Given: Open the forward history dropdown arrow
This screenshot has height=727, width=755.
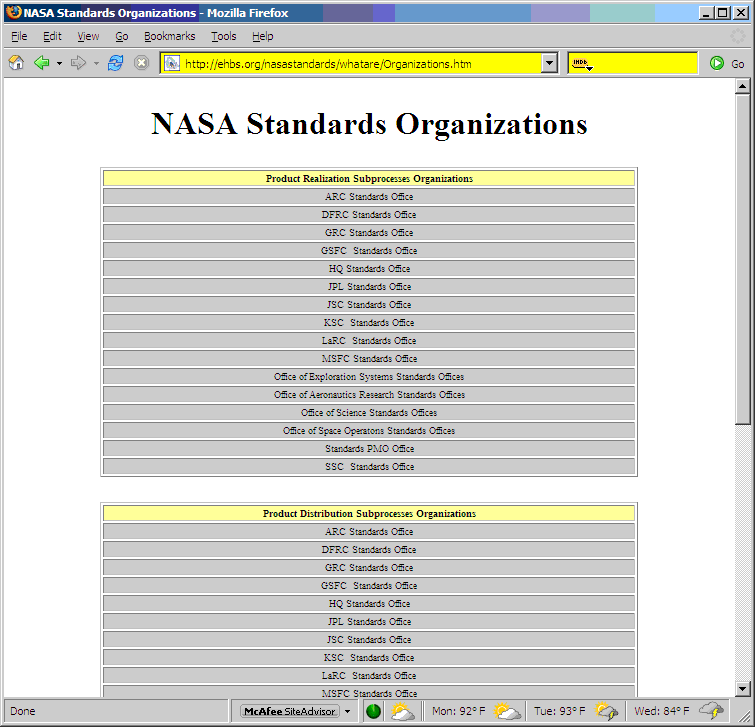Looking at the screenshot, I should [x=96, y=64].
